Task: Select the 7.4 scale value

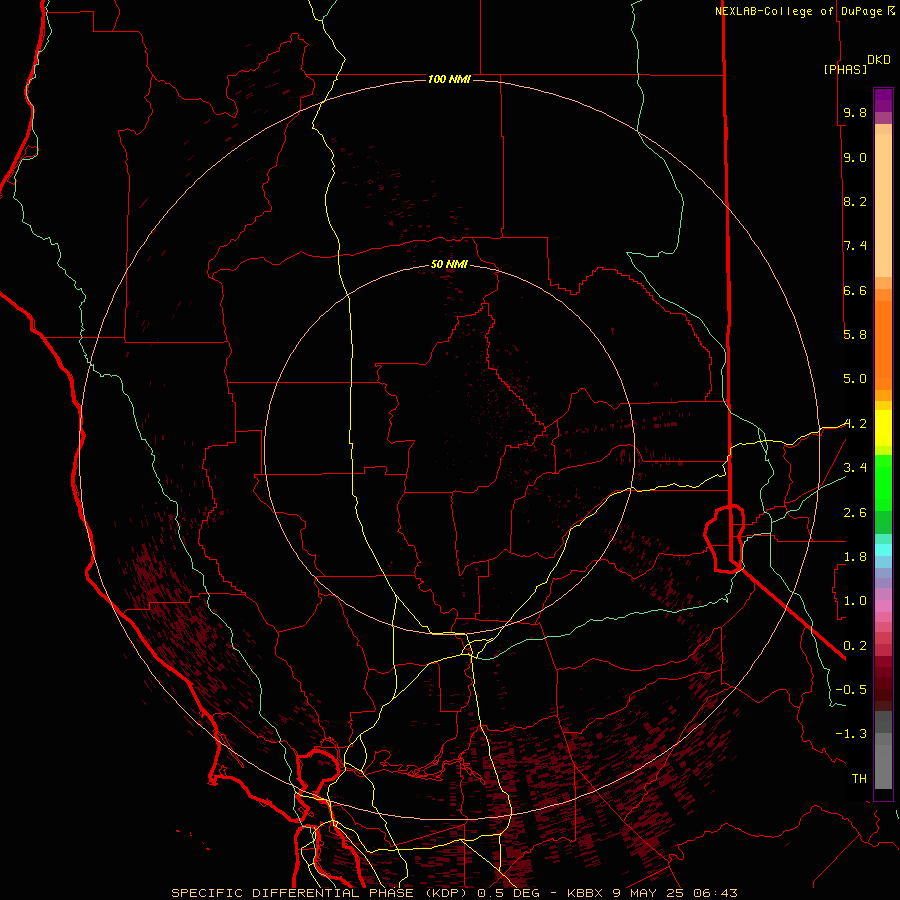Action: (855, 246)
